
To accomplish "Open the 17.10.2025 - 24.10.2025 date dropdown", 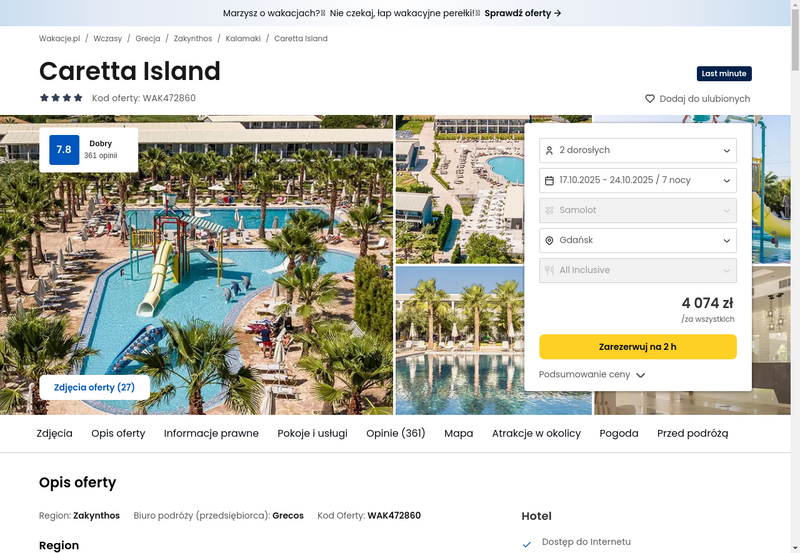I will click(638, 181).
